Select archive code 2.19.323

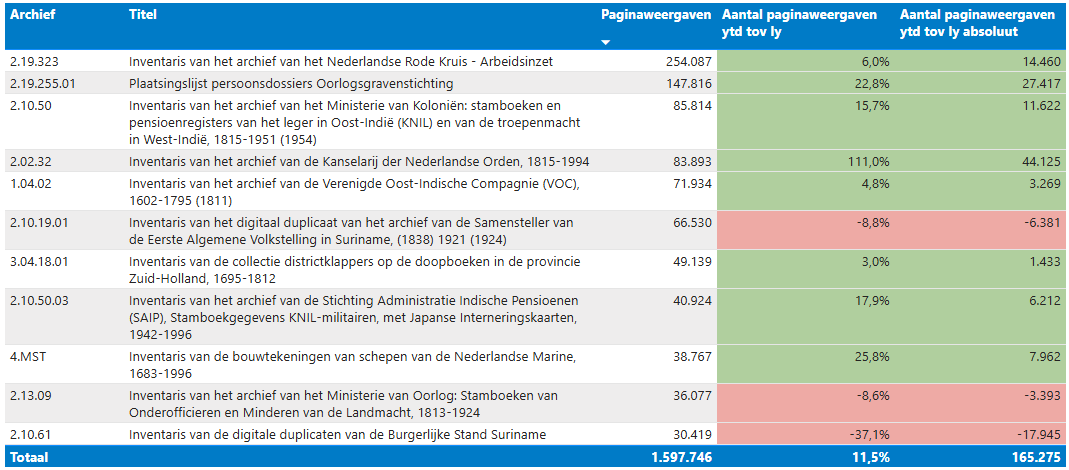click(36, 62)
